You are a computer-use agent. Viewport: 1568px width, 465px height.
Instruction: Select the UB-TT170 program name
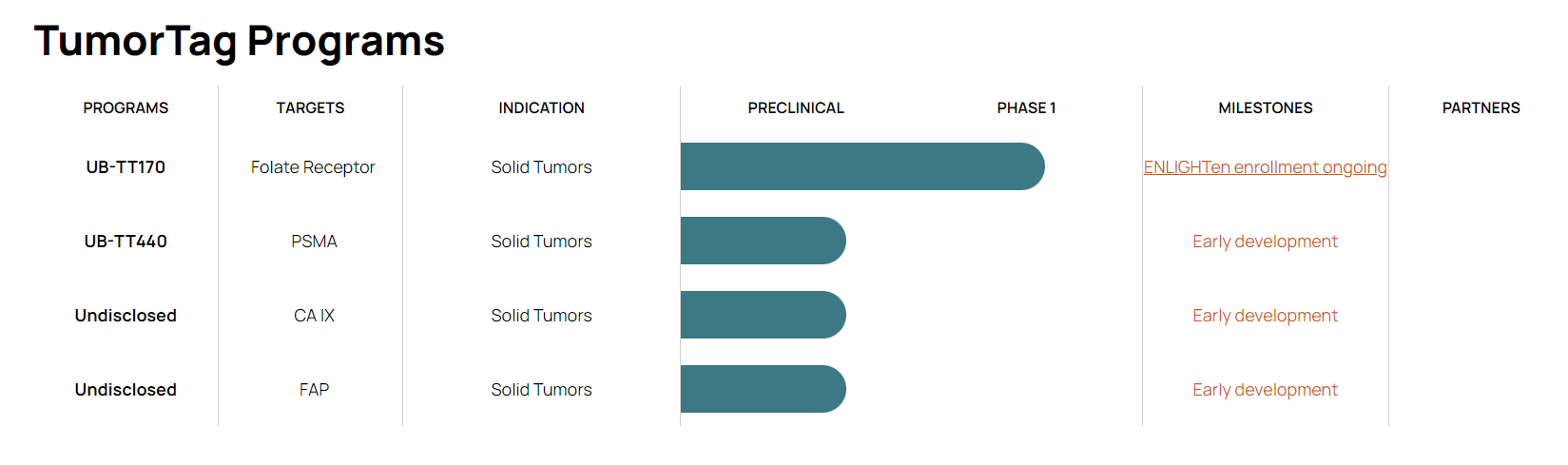point(126,167)
